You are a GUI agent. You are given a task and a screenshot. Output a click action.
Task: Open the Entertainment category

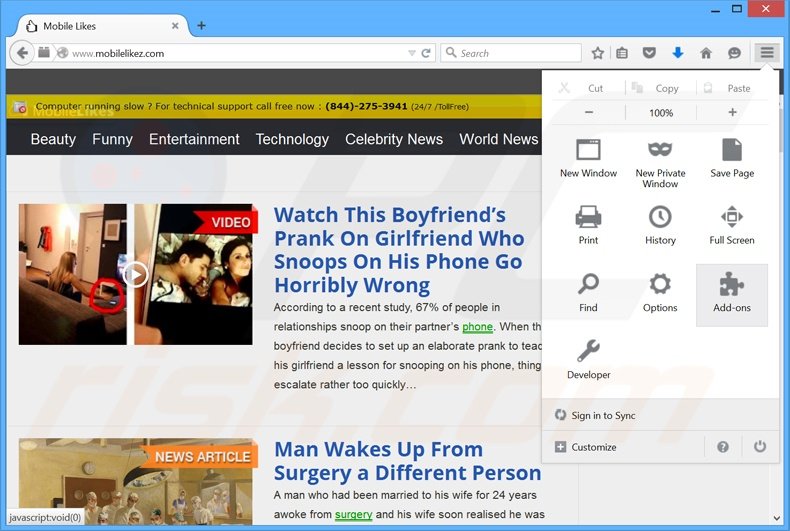pyautogui.click(x=194, y=139)
